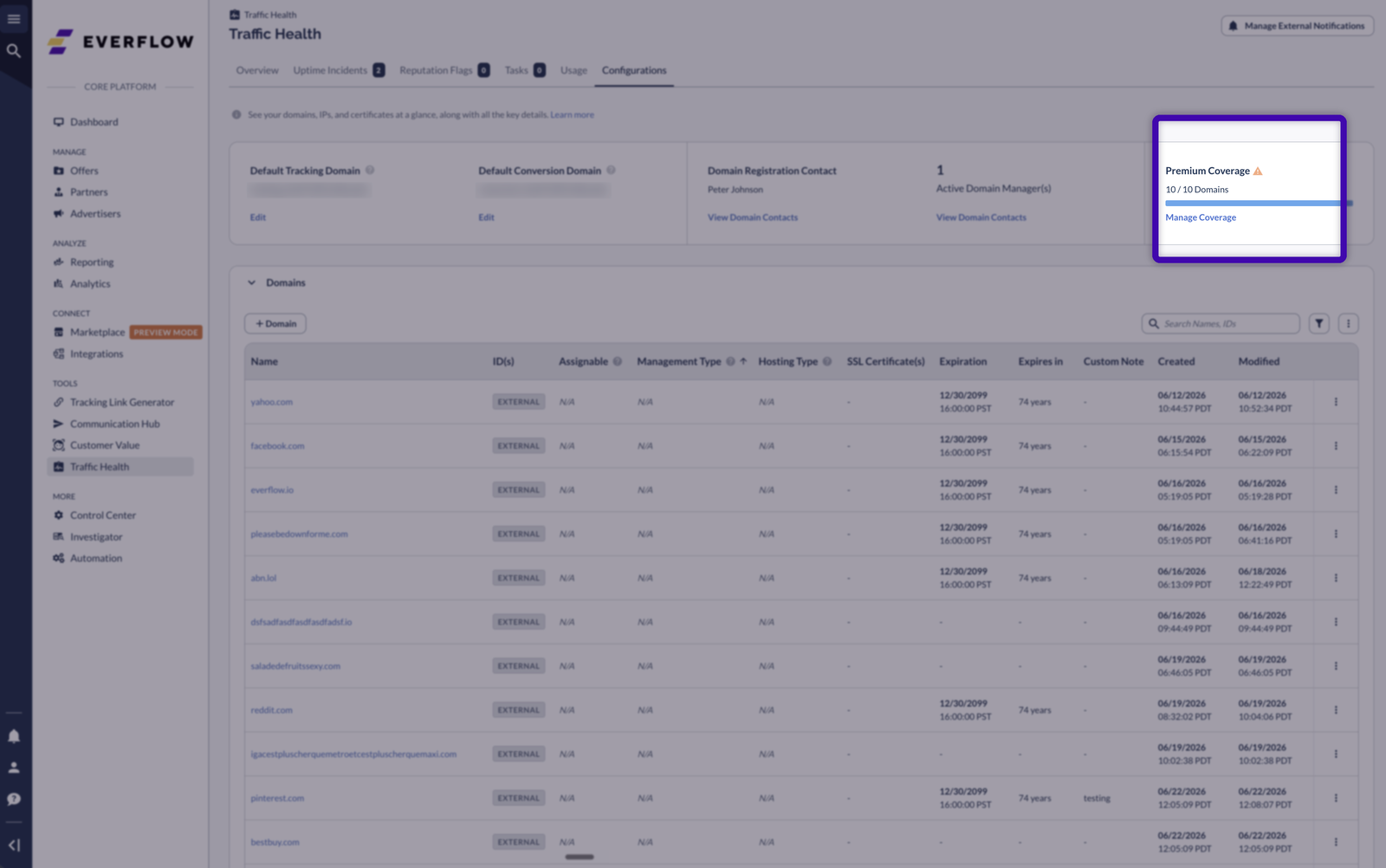Open Marketplace in sidebar
The image size is (1386, 868).
click(x=97, y=333)
